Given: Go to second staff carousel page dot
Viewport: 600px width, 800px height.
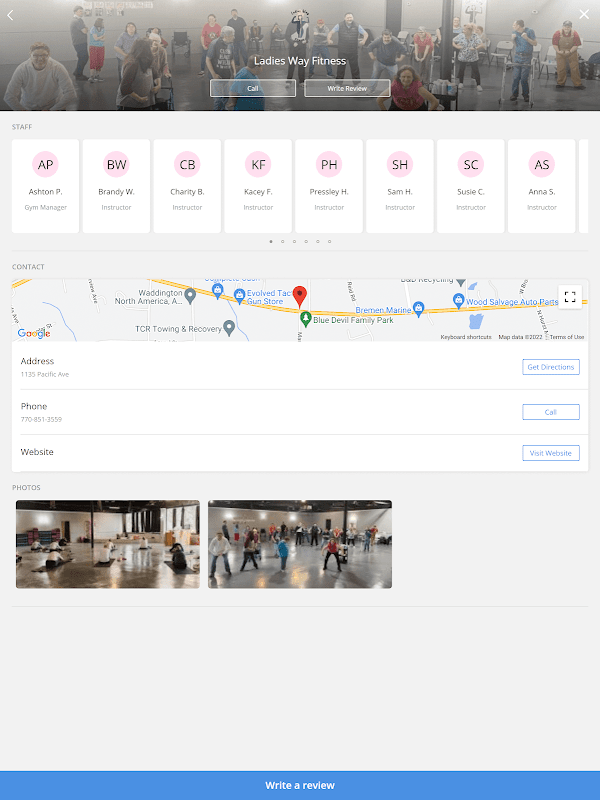Looking at the screenshot, I should pyautogui.click(x=283, y=241).
